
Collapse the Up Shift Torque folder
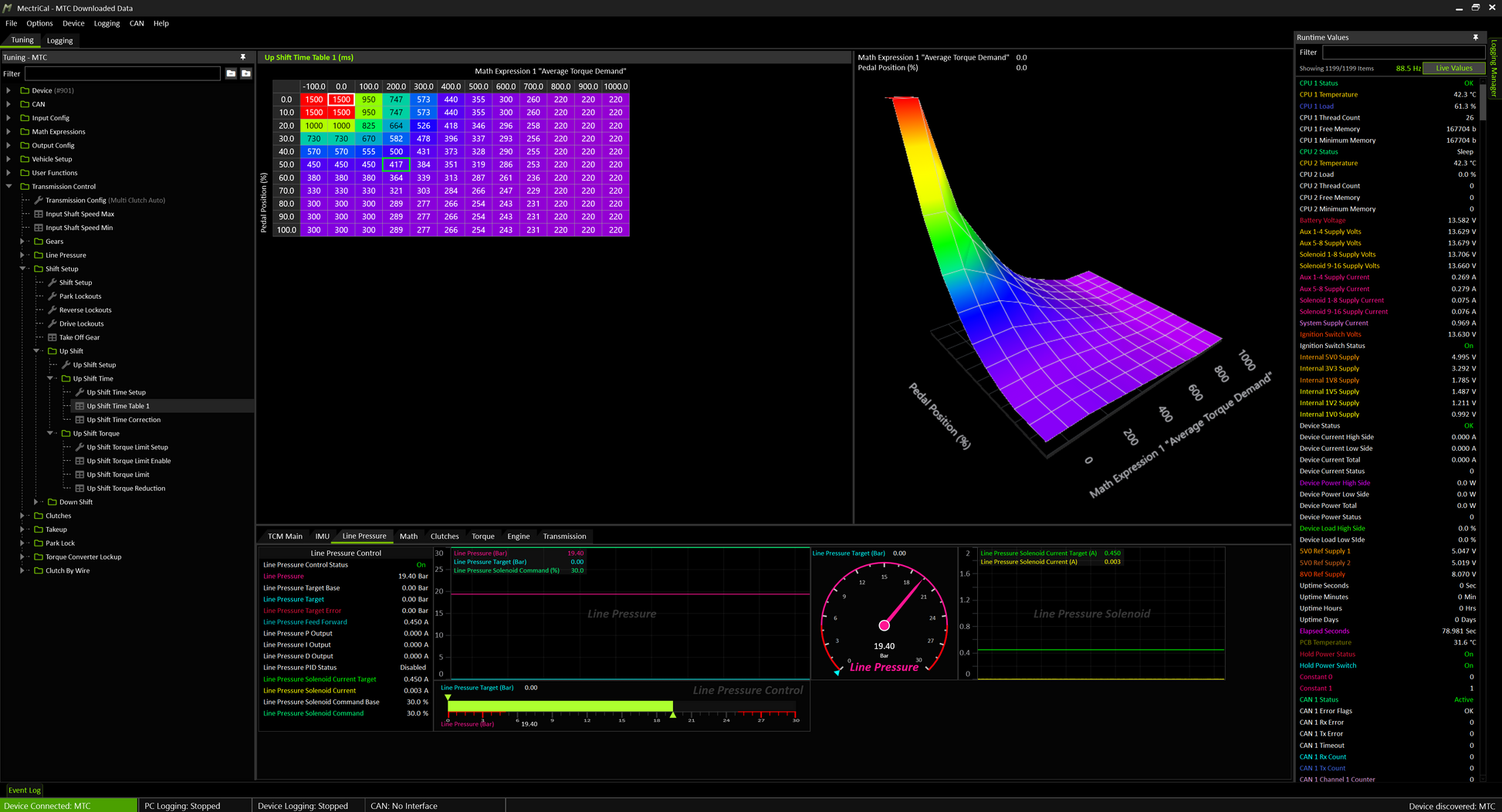(50, 434)
